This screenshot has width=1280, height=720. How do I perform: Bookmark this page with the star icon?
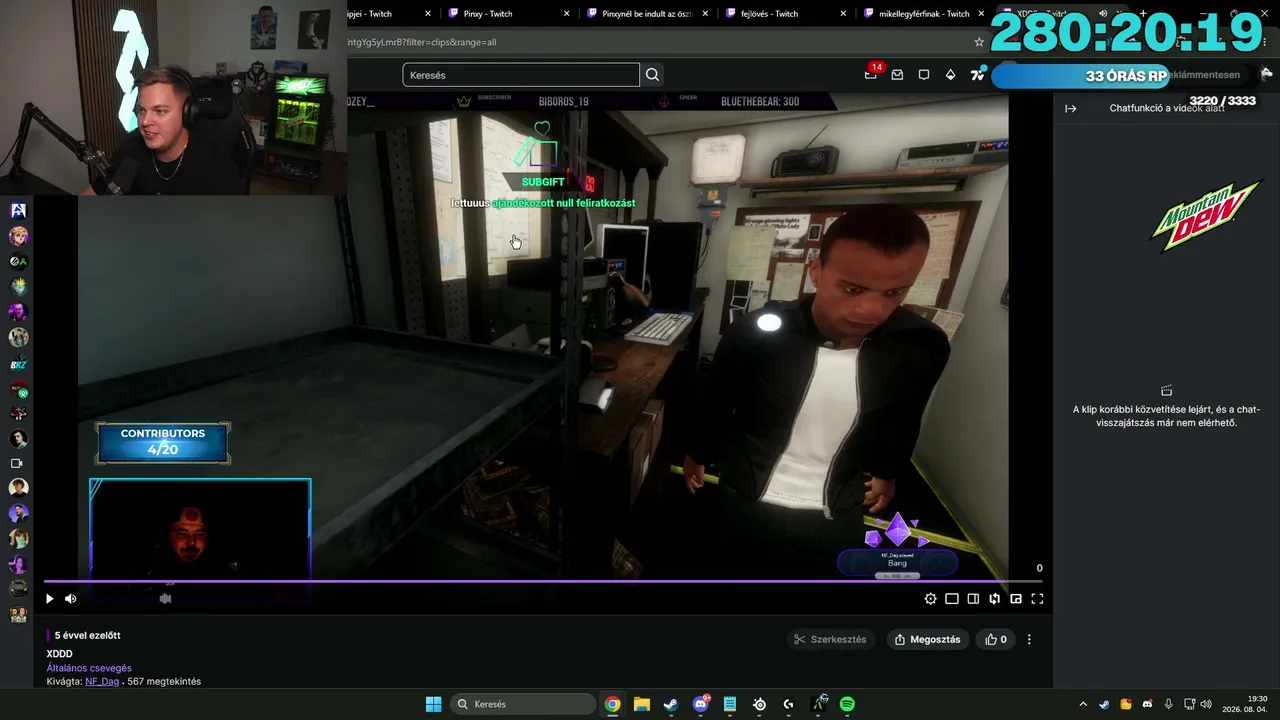pos(979,42)
